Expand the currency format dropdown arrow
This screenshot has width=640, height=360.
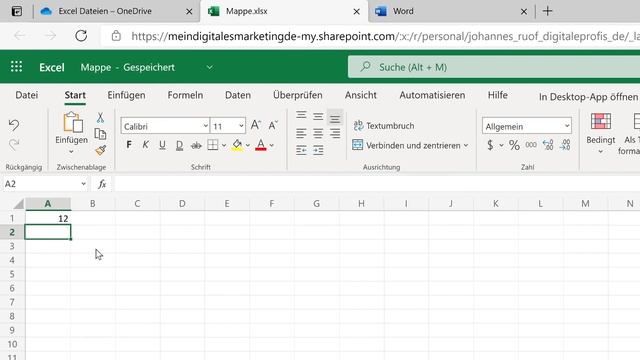tap(501, 145)
